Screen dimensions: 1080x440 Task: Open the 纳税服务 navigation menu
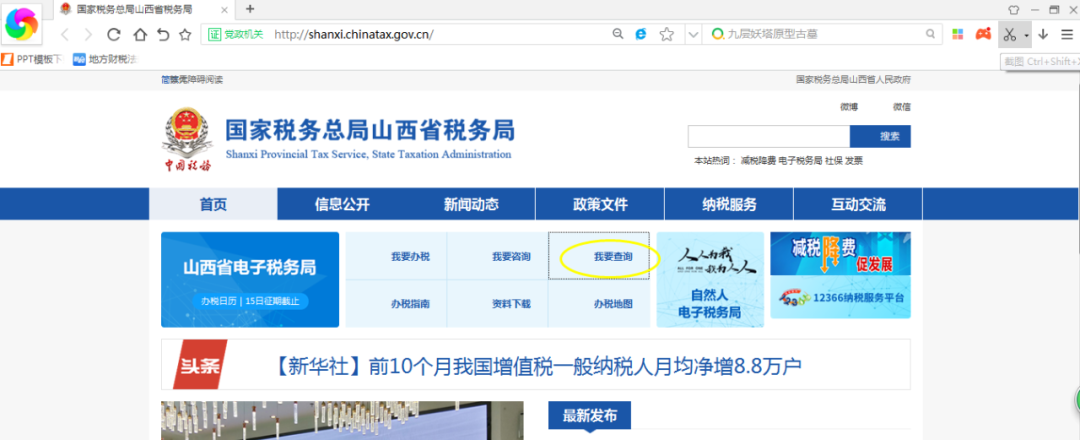pyautogui.click(x=729, y=204)
